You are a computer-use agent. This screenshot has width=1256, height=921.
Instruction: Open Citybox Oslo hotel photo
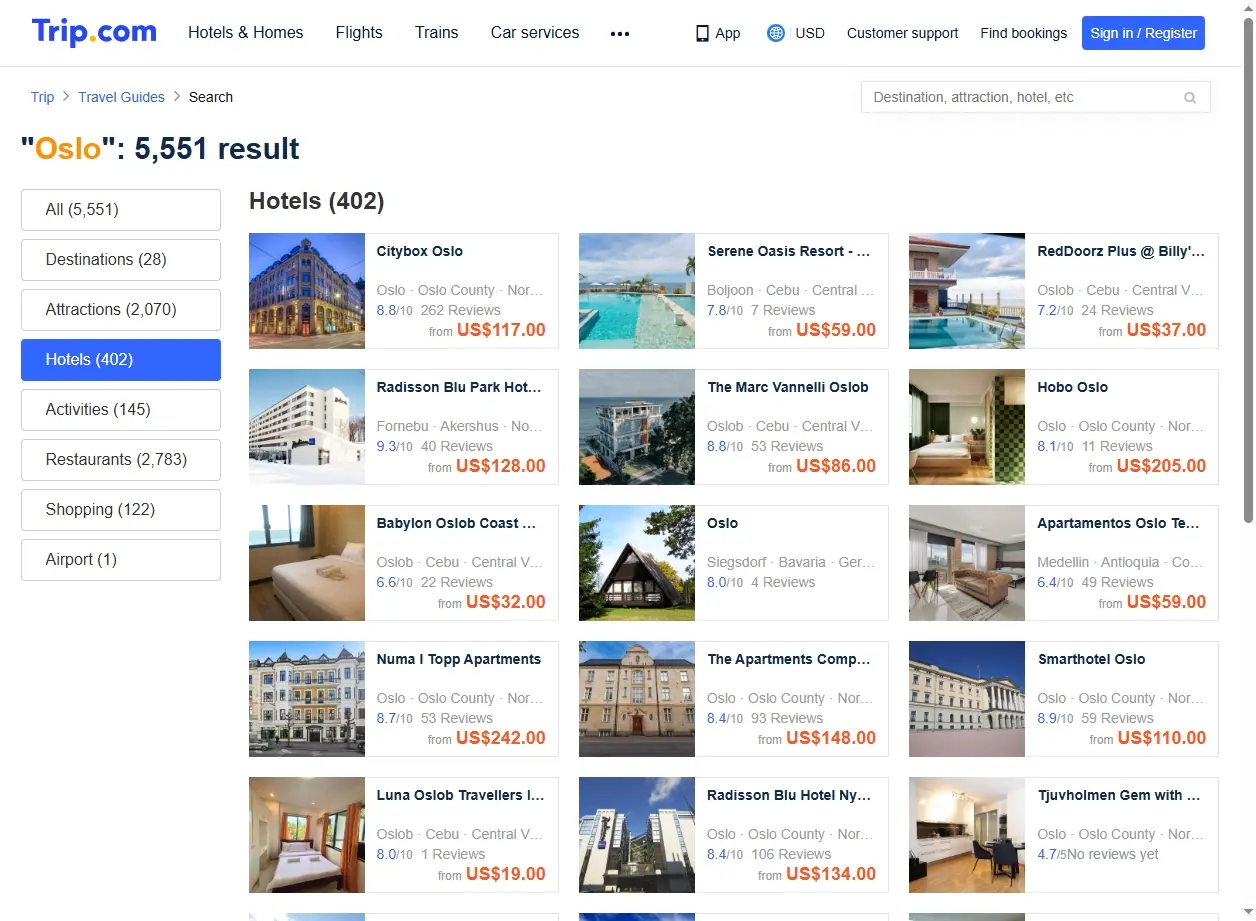click(307, 291)
